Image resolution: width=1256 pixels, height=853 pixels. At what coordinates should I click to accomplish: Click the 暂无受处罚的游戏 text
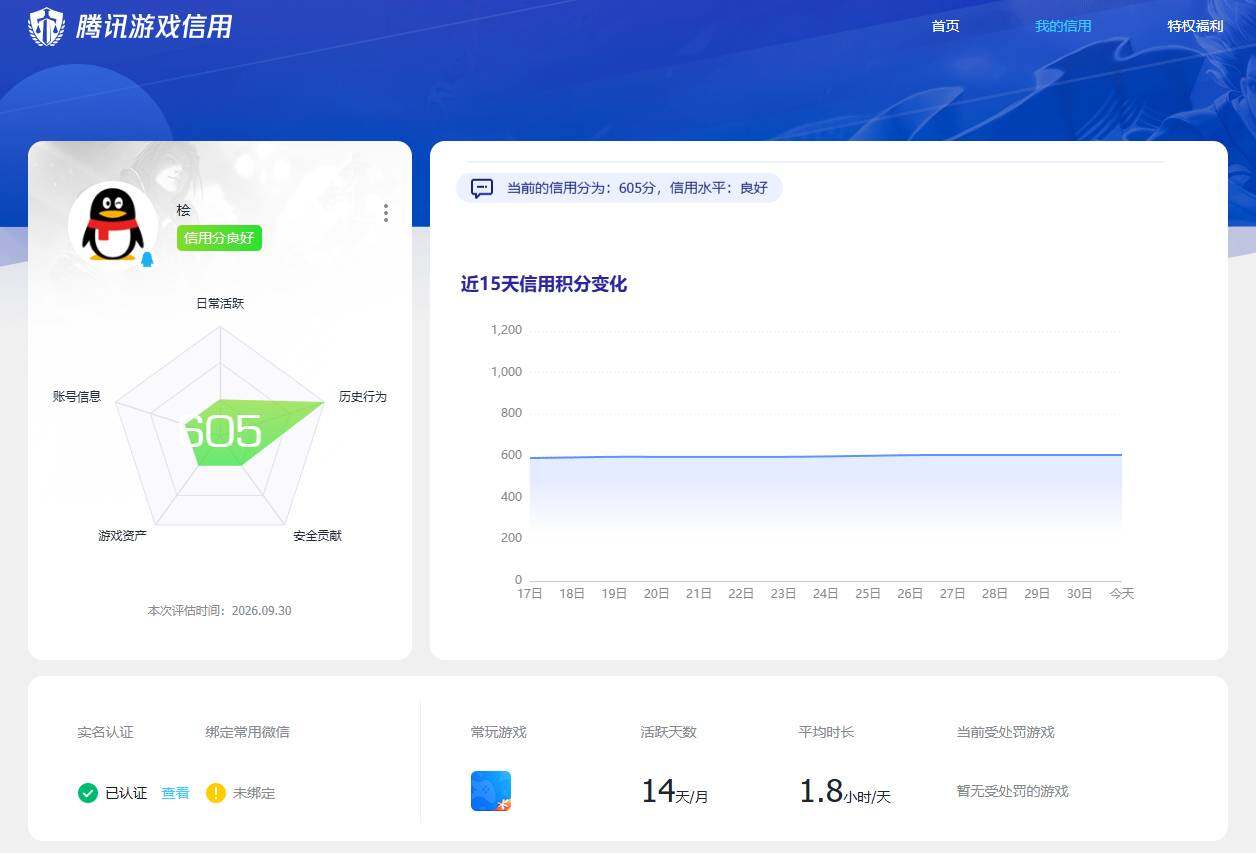[x=1013, y=791]
